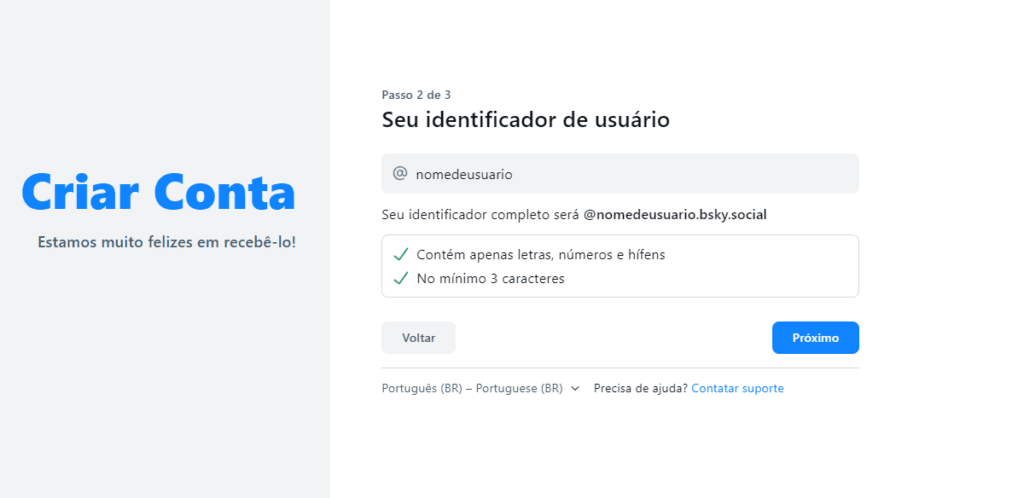
Task: Click the No mínimo 3 caracteres text
Action: tap(491, 278)
